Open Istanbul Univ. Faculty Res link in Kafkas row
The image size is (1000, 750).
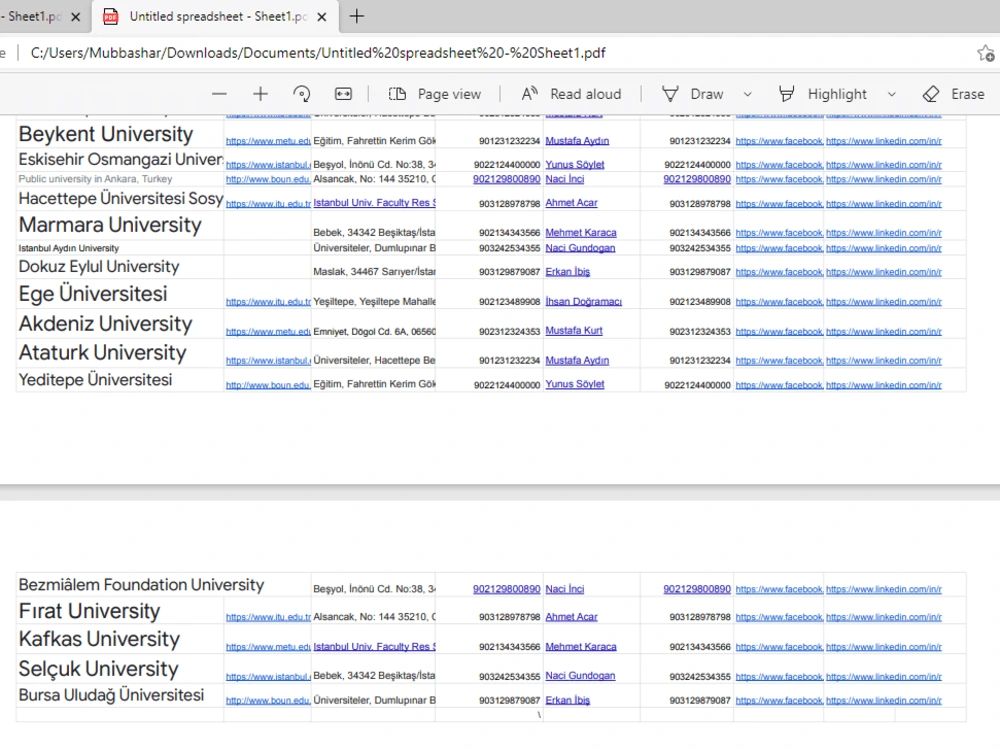tap(374, 646)
